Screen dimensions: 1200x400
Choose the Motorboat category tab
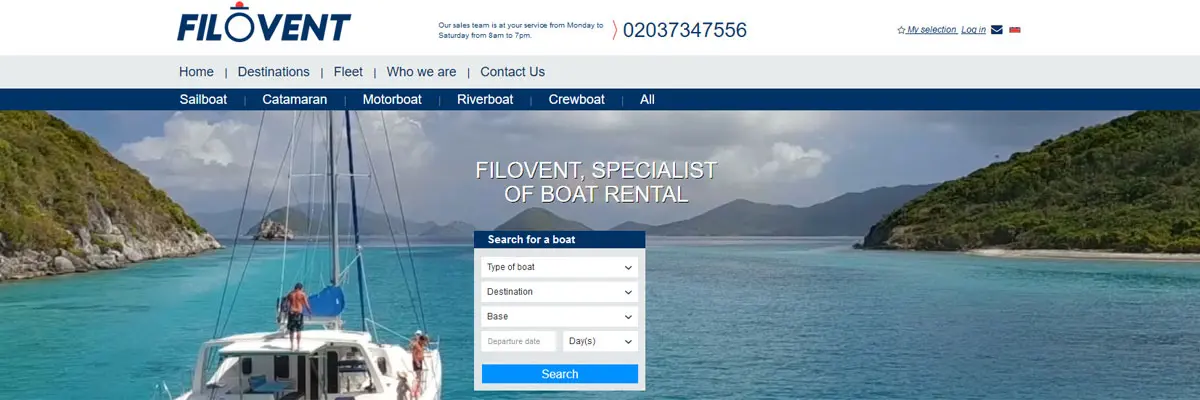[392, 100]
